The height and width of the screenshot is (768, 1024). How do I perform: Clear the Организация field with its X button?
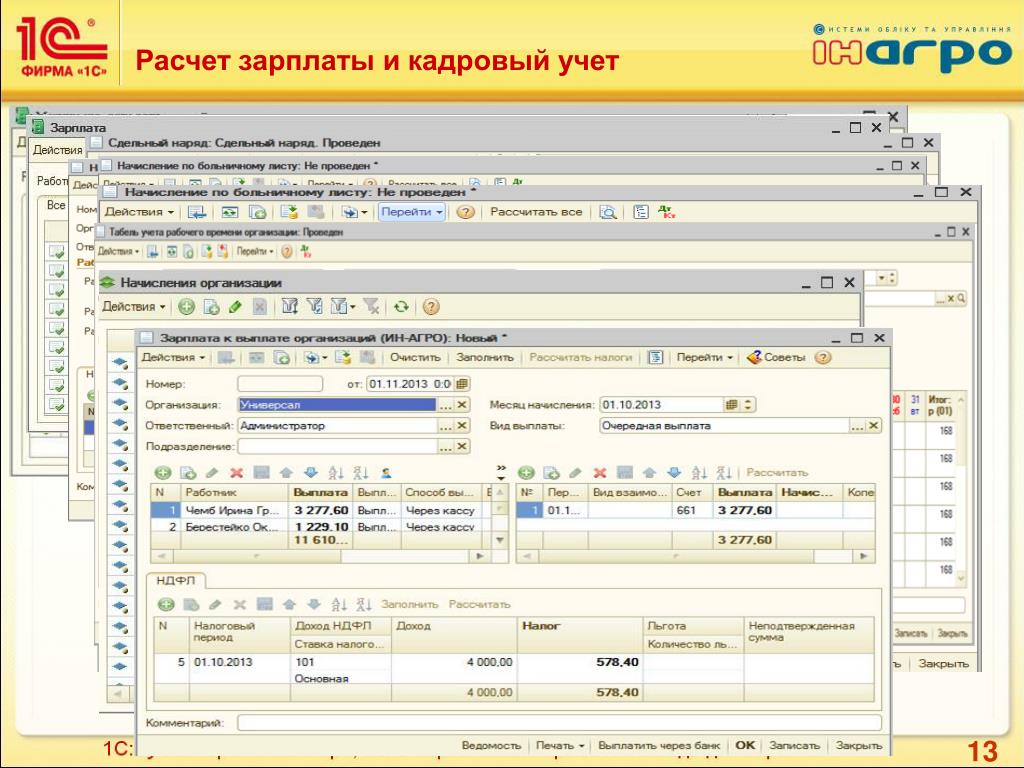click(x=462, y=405)
